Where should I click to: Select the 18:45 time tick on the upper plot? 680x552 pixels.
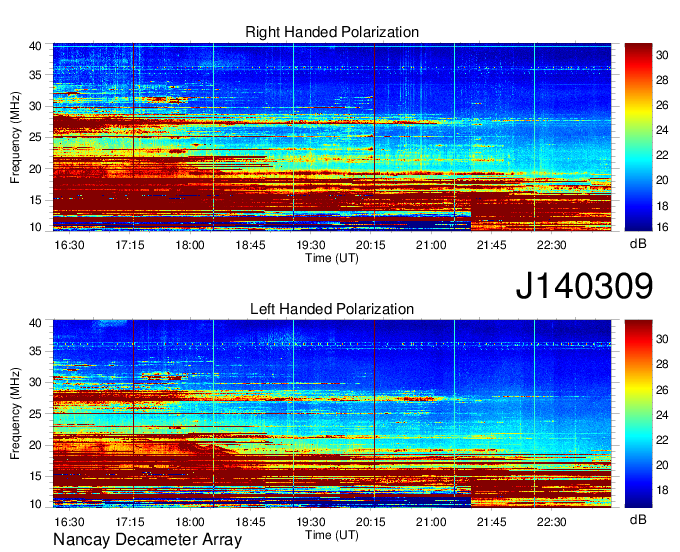(x=250, y=245)
